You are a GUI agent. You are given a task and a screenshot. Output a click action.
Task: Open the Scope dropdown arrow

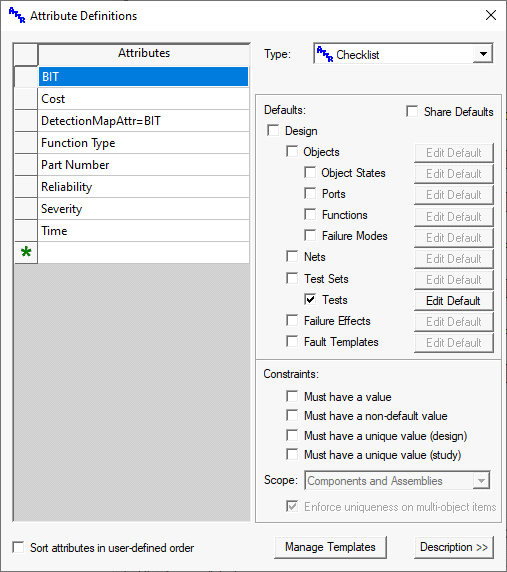pyautogui.click(x=481, y=480)
